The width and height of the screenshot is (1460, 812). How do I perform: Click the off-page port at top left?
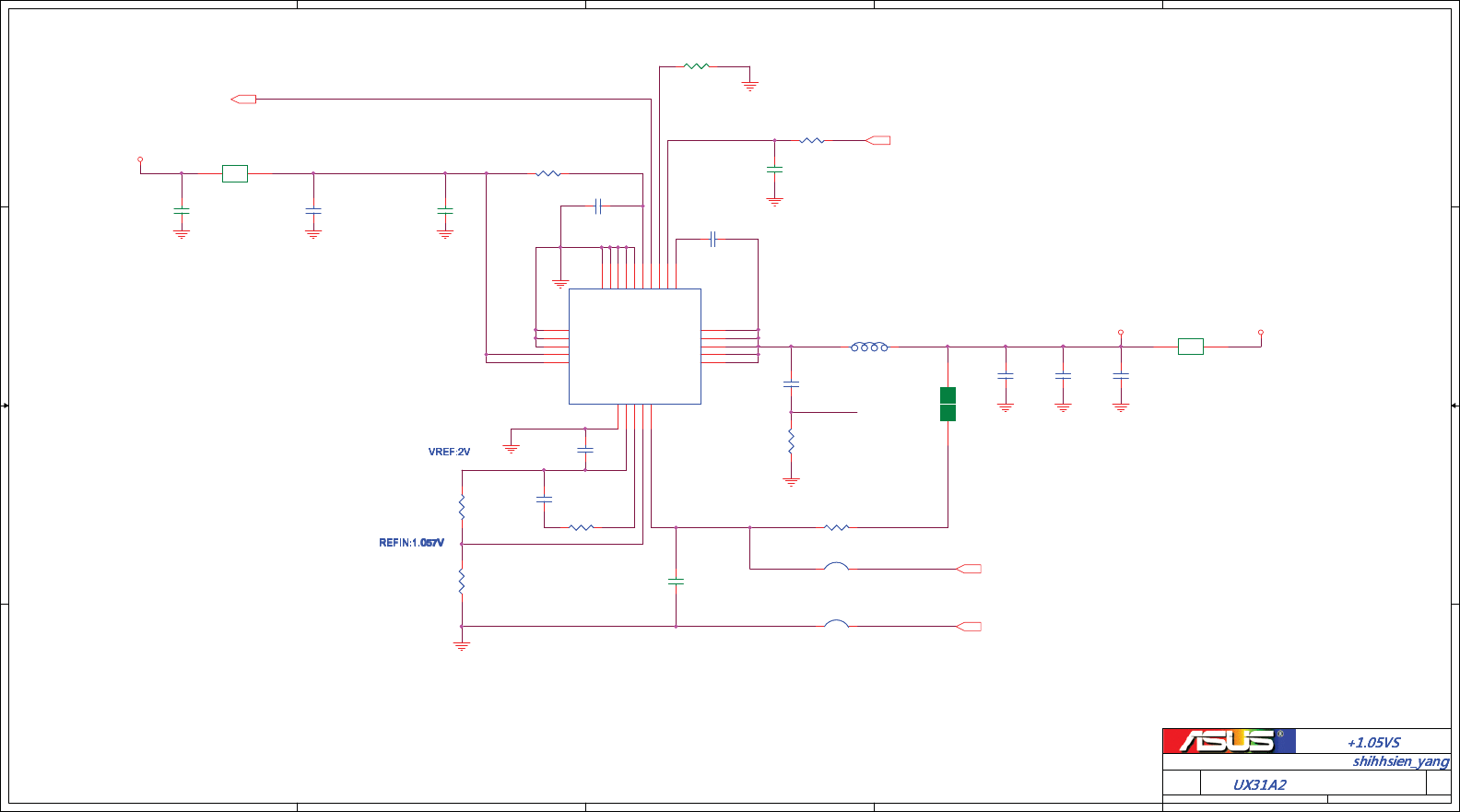[243, 99]
